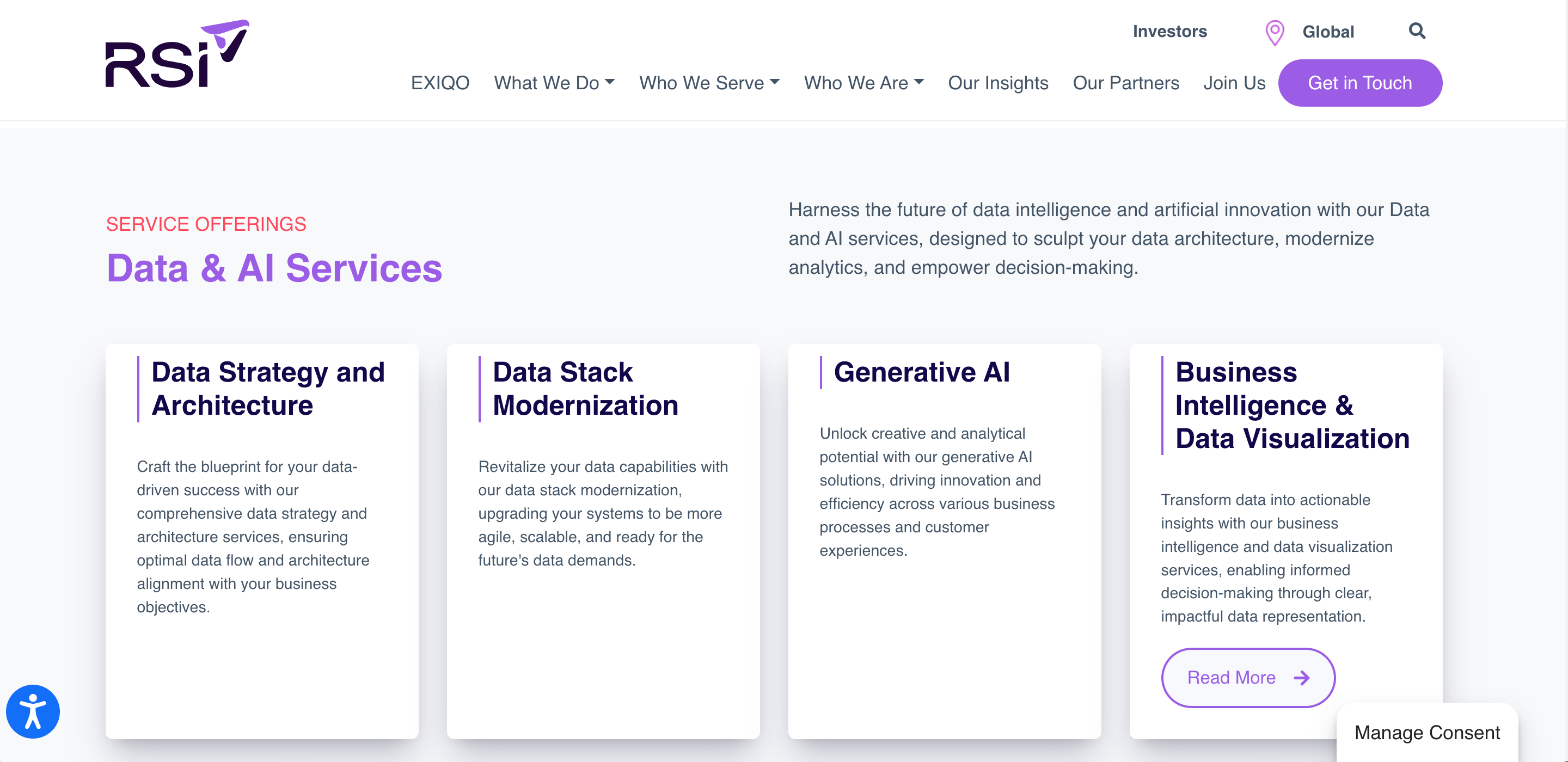Click the "Transform data into actionable" description
1568x762 pixels.
click(1276, 558)
